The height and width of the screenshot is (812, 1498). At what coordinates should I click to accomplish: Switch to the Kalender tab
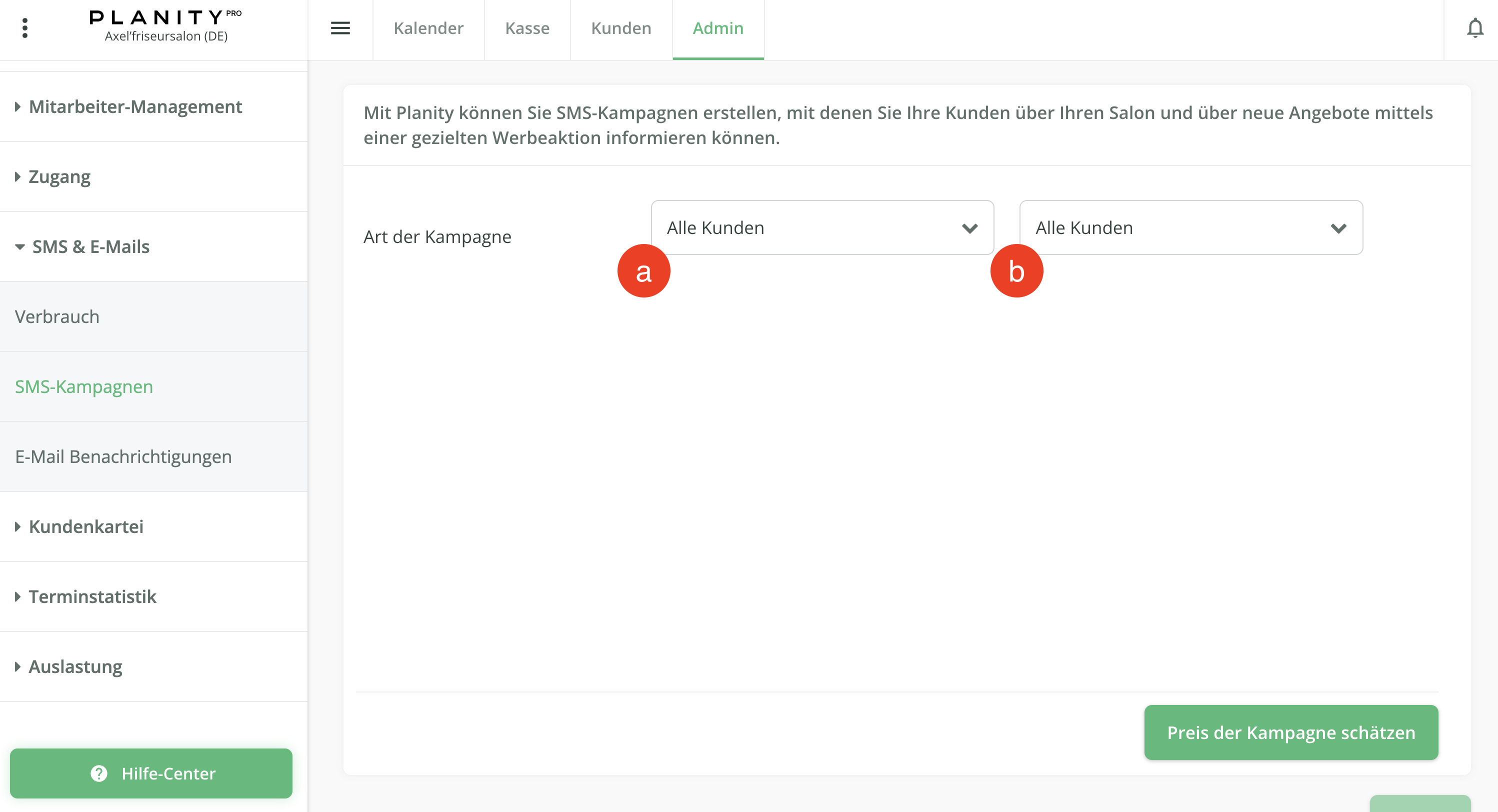(428, 28)
